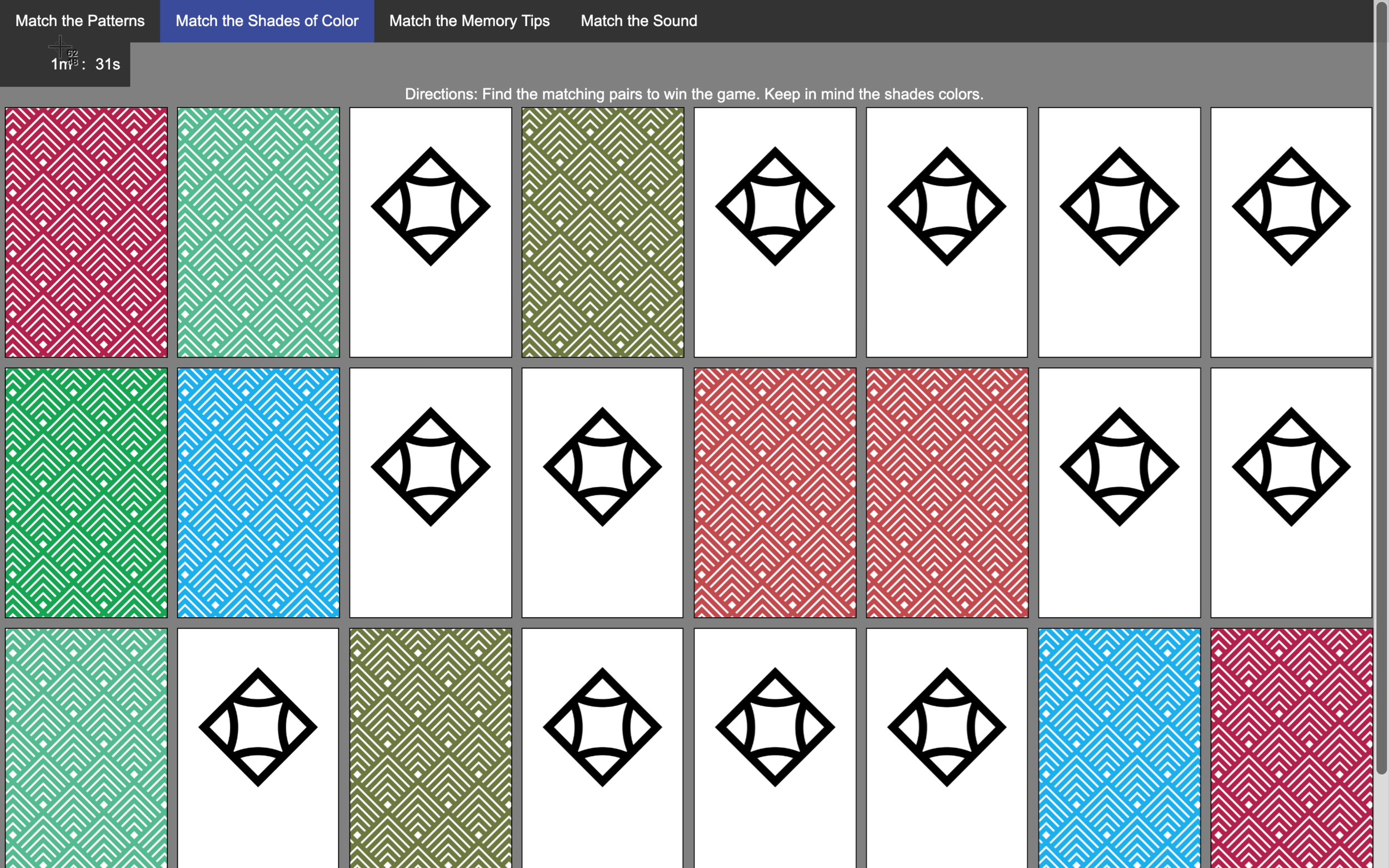Switch to Match the Memory Tips tab
The width and height of the screenshot is (1389, 868).
(x=469, y=21)
